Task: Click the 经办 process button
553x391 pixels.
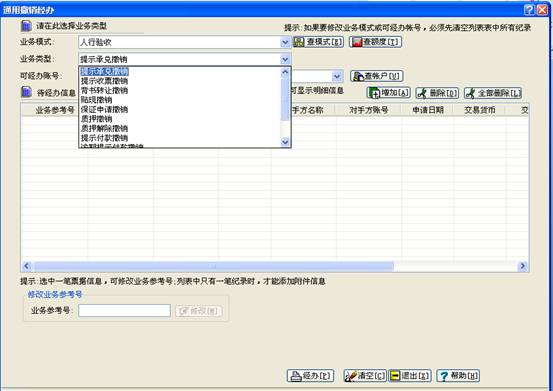Action: [310, 376]
